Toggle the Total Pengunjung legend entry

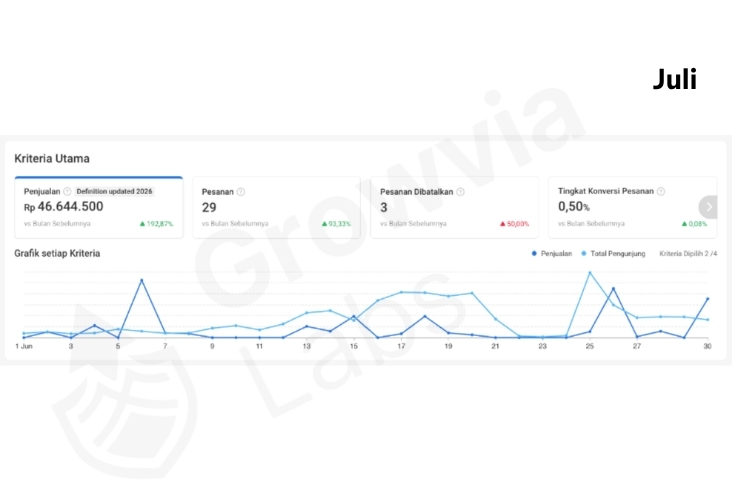[613, 254]
